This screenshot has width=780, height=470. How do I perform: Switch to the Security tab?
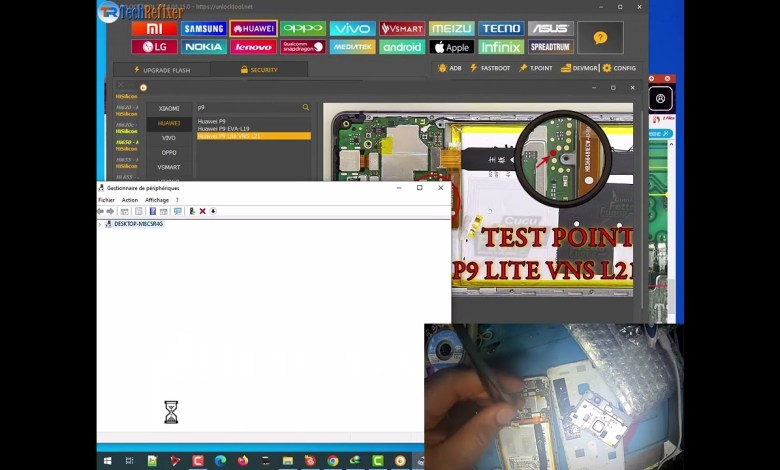click(x=259, y=70)
